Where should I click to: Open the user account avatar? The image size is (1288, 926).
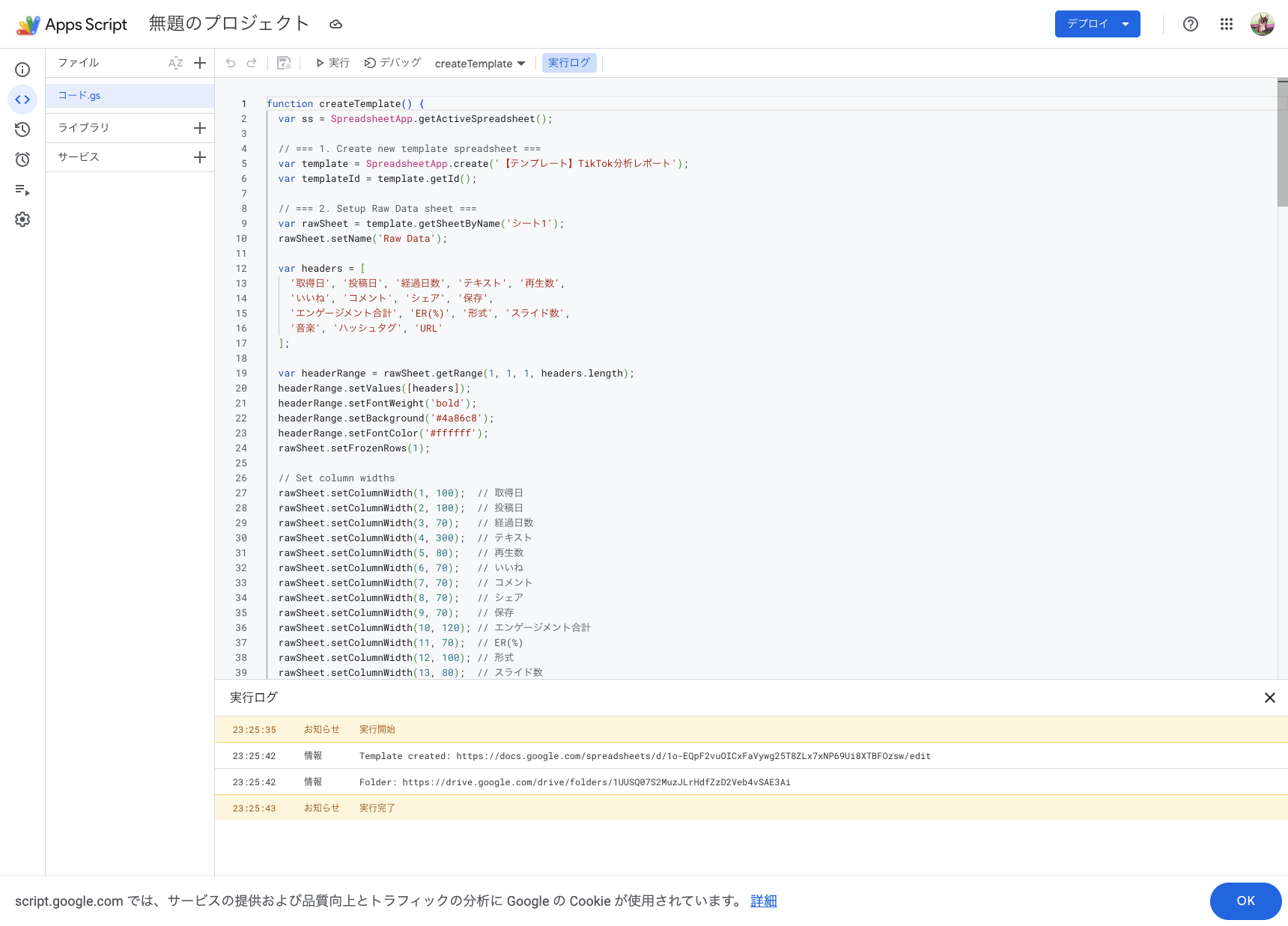pos(1263,24)
